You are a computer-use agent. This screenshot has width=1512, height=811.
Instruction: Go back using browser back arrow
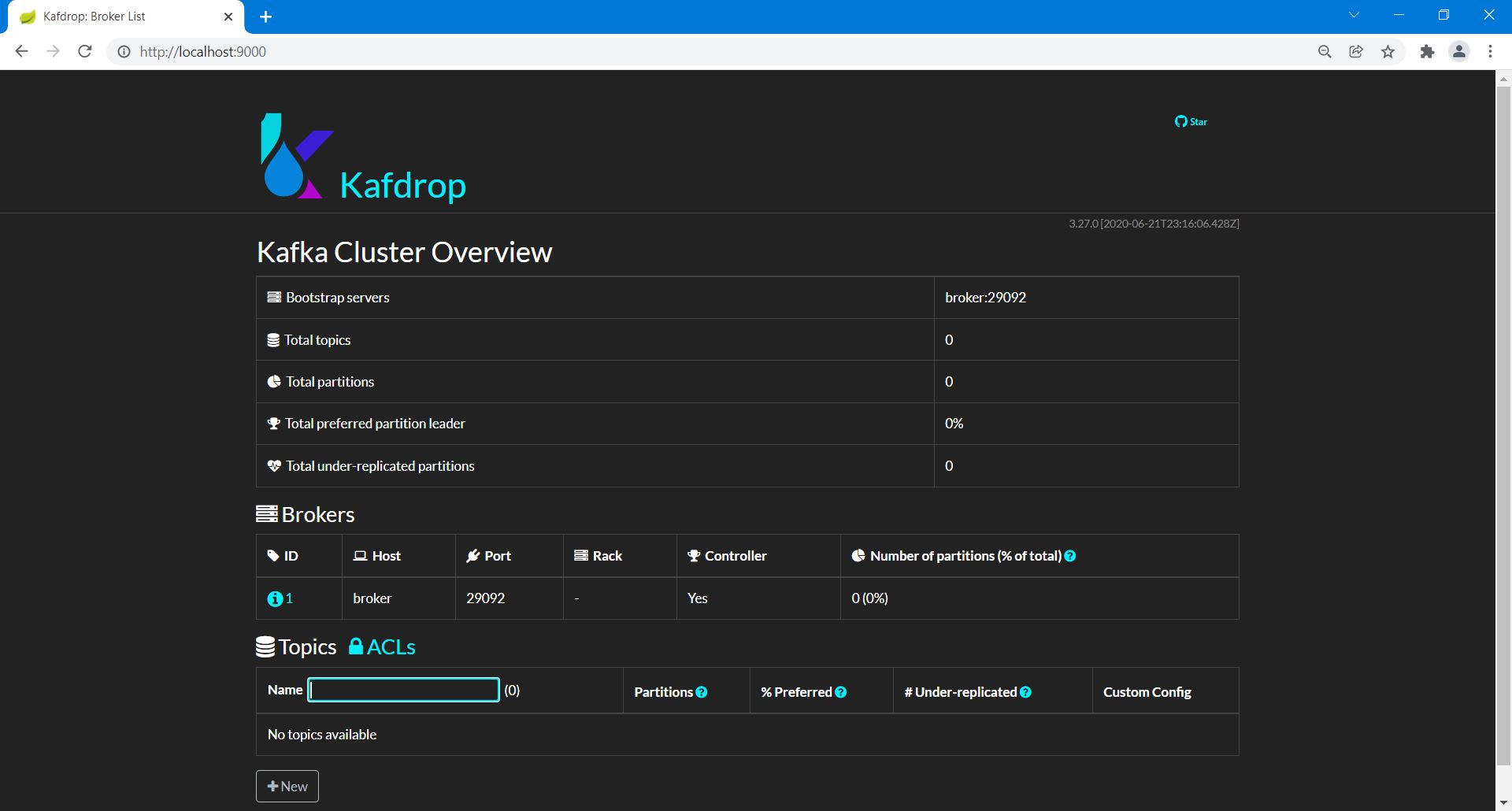[21, 51]
